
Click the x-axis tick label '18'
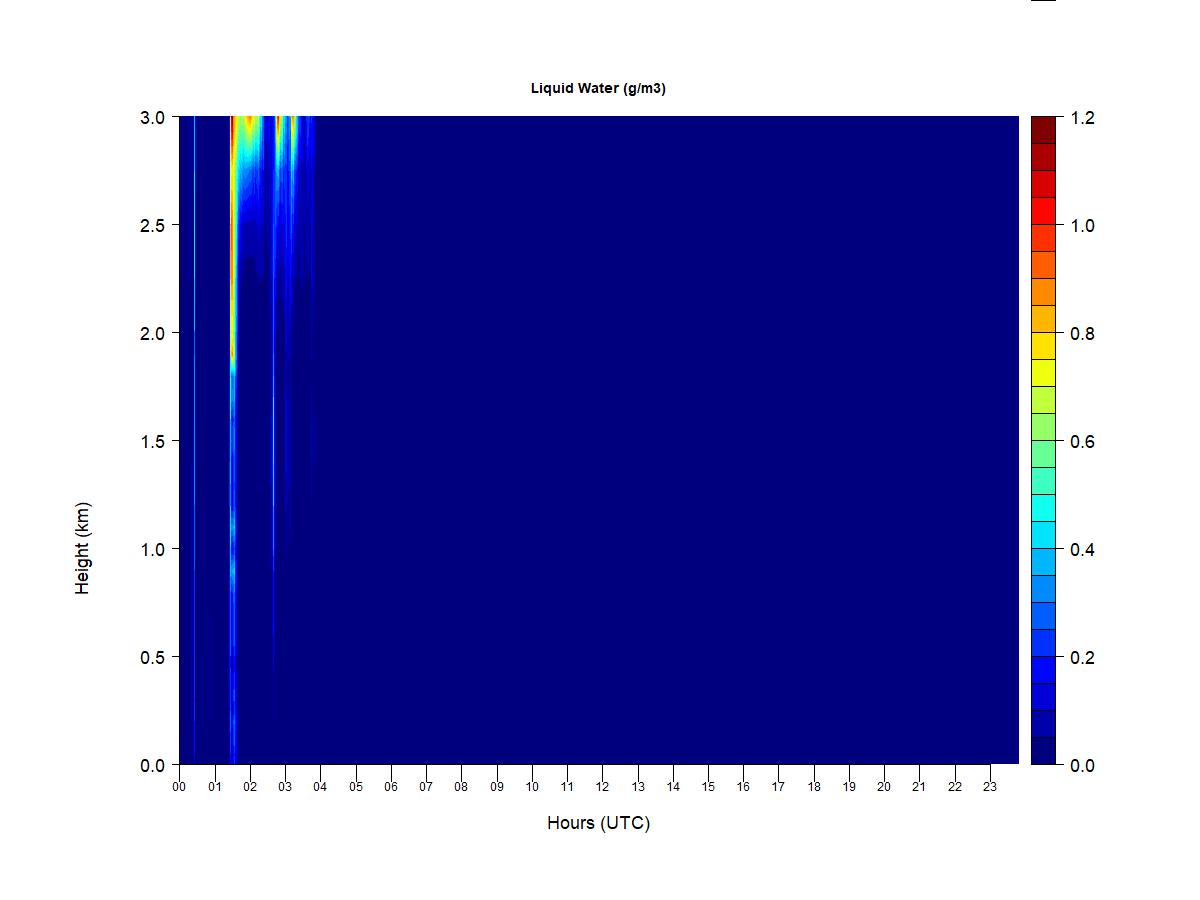tap(814, 787)
